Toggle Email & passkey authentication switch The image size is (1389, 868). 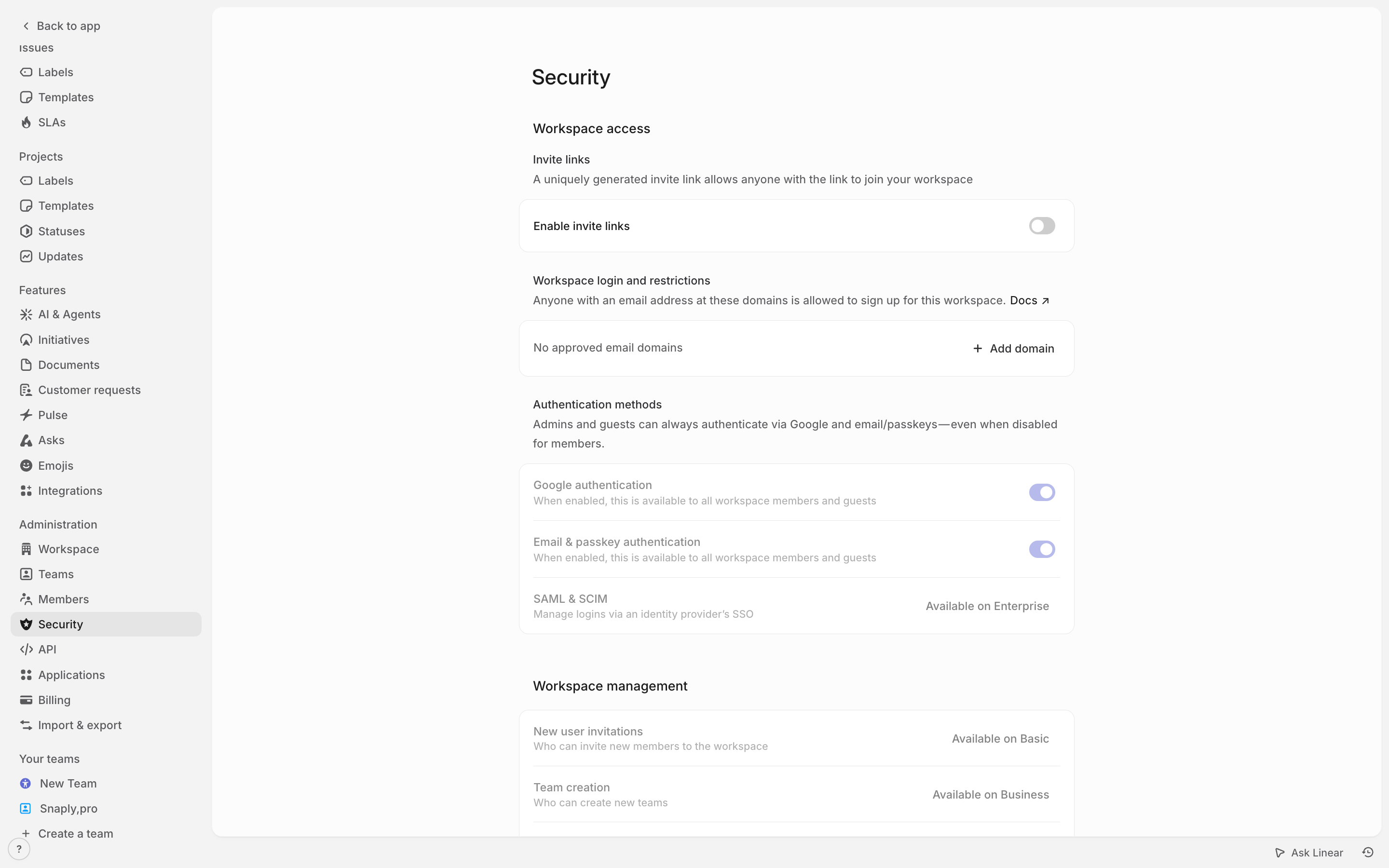pos(1042,549)
